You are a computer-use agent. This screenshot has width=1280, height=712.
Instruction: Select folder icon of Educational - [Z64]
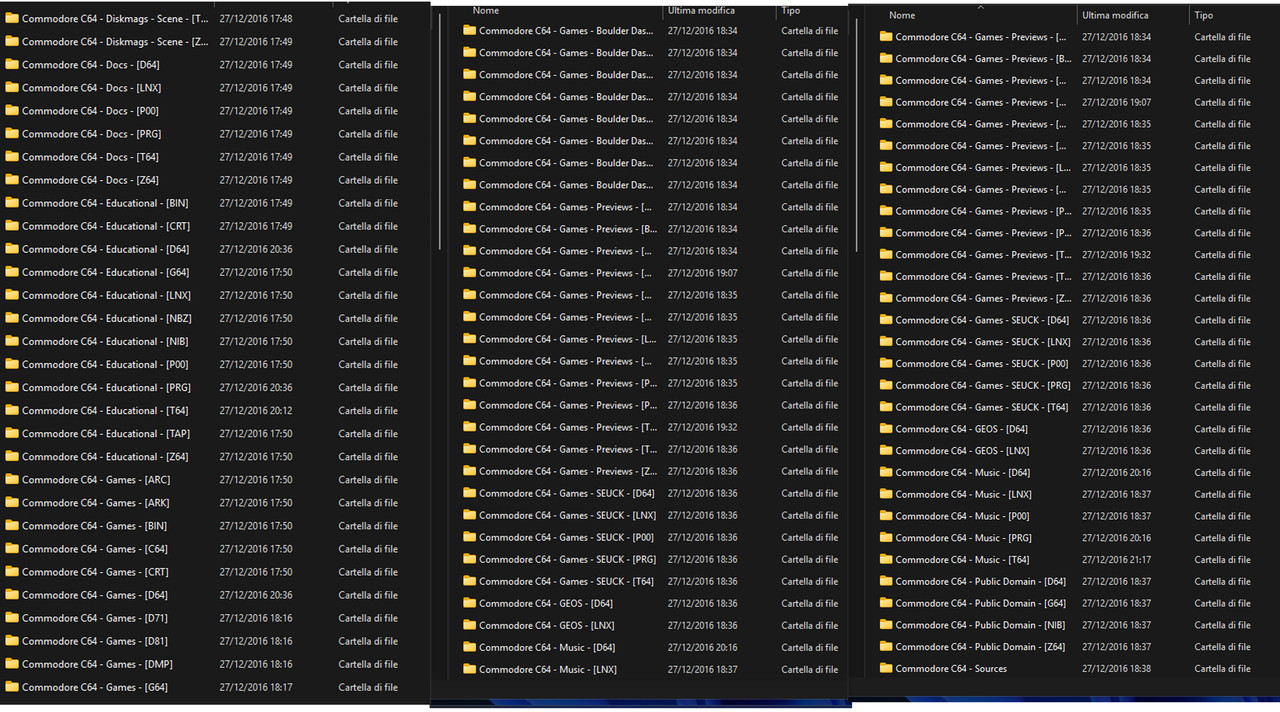click(x=12, y=457)
